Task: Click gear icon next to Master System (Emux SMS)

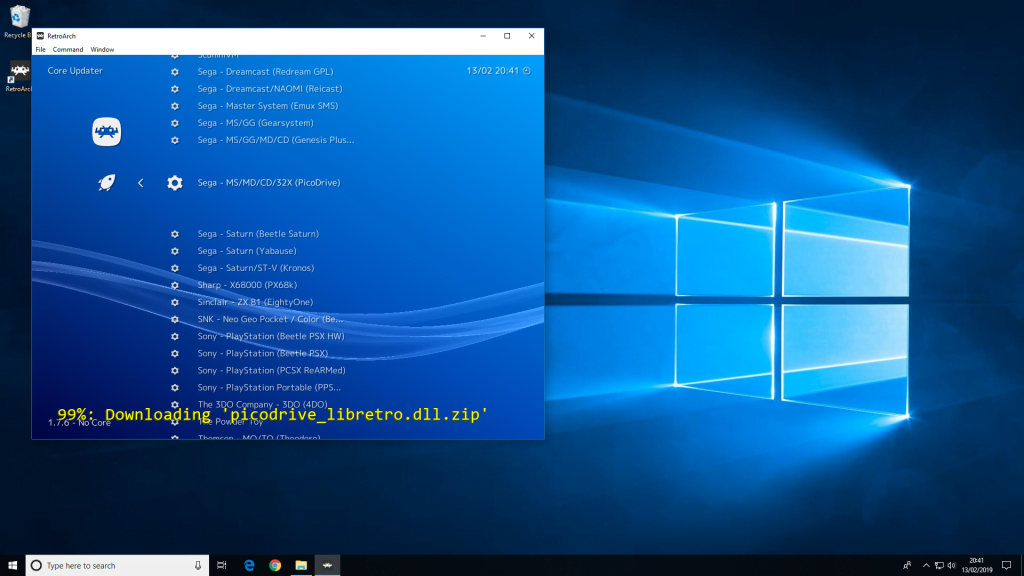Action: pyautogui.click(x=174, y=106)
